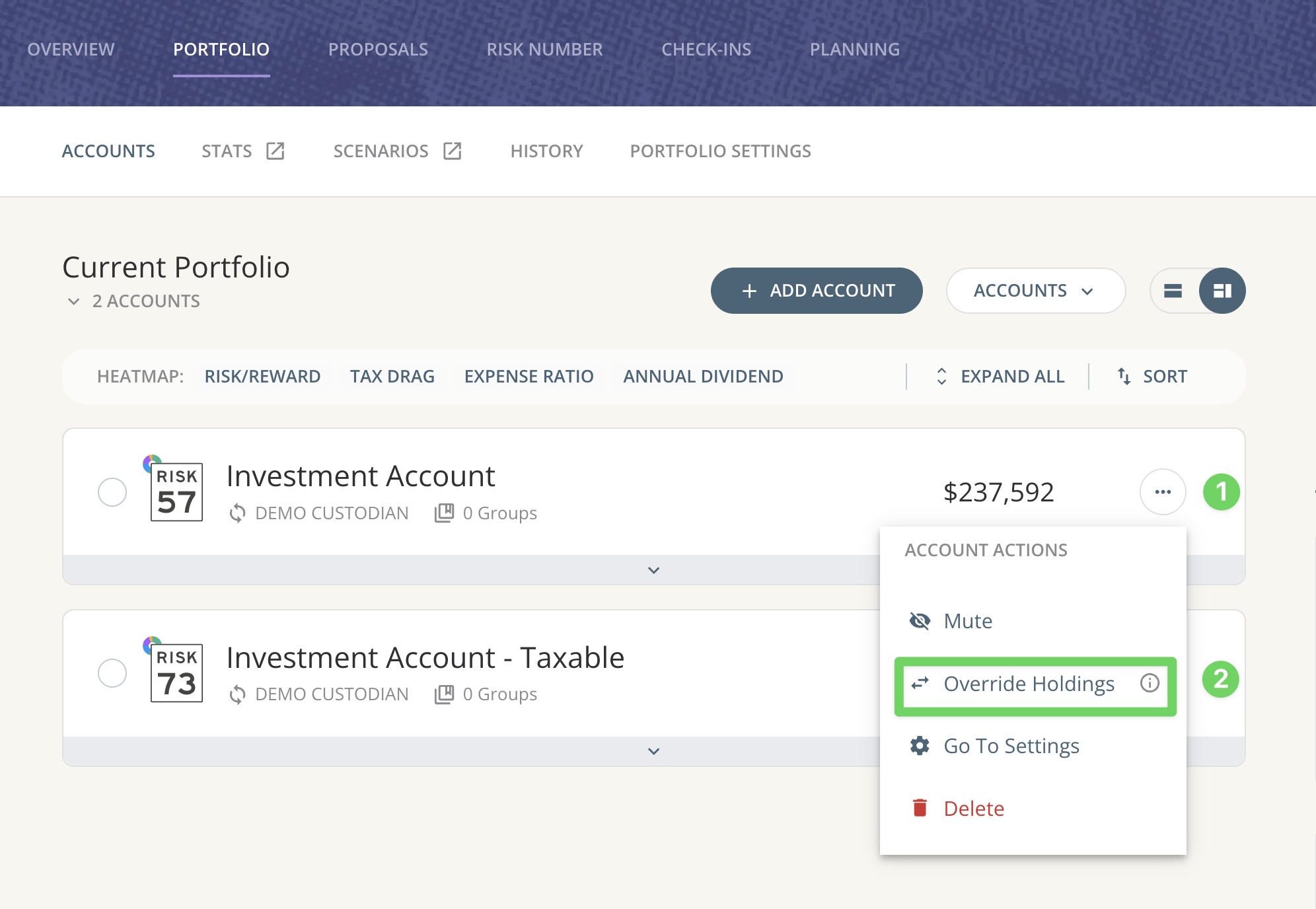
Task: Click the Add Account button
Action: point(817,291)
